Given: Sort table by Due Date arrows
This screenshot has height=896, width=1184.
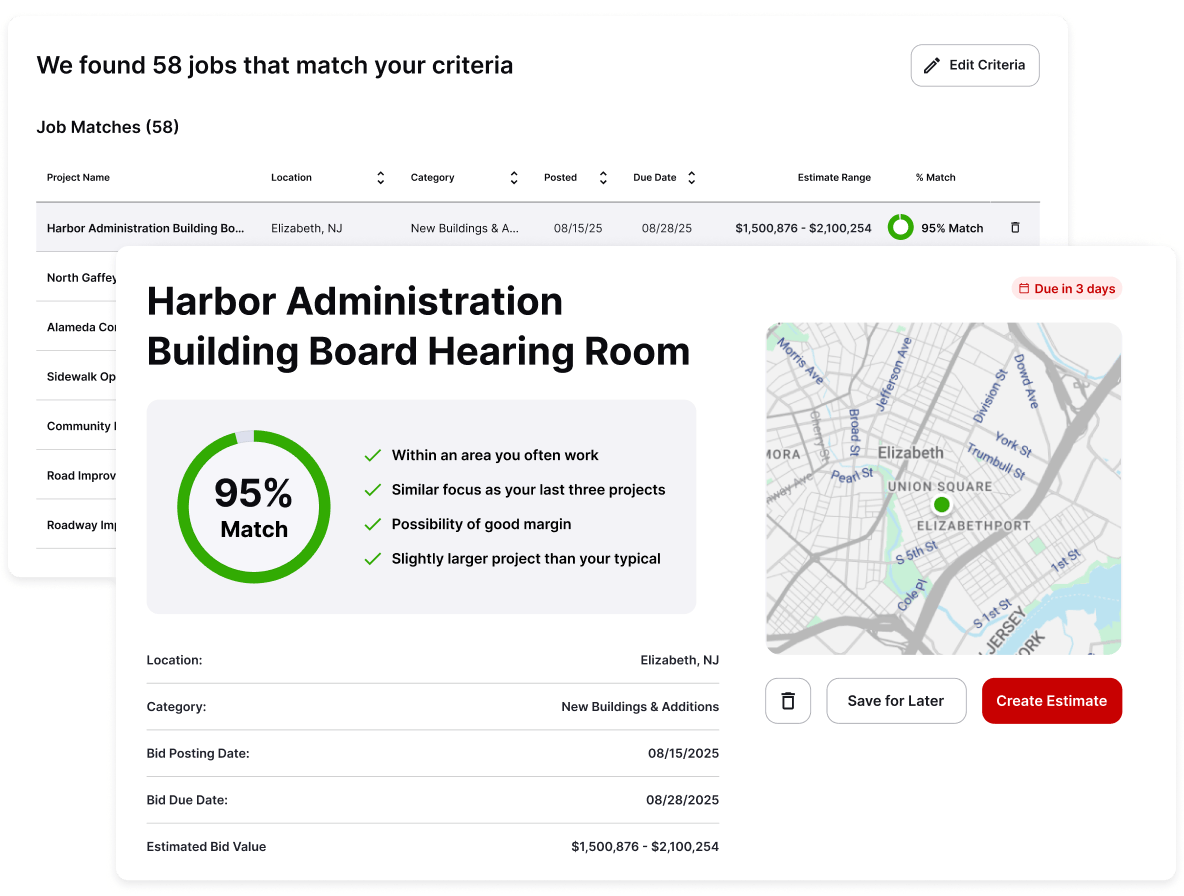Looking at the screenshot, I should coord(691,178).
